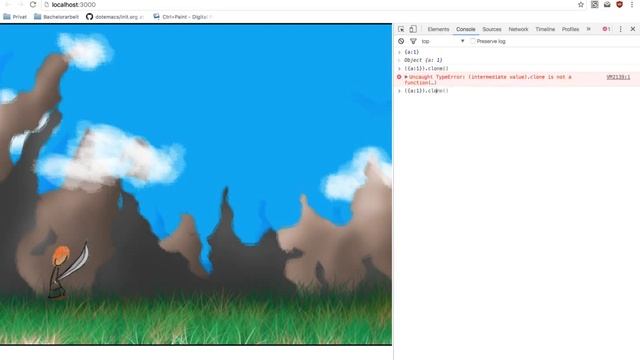Open the Timeline tab
The image size is (640, 360).
point(545,29)
